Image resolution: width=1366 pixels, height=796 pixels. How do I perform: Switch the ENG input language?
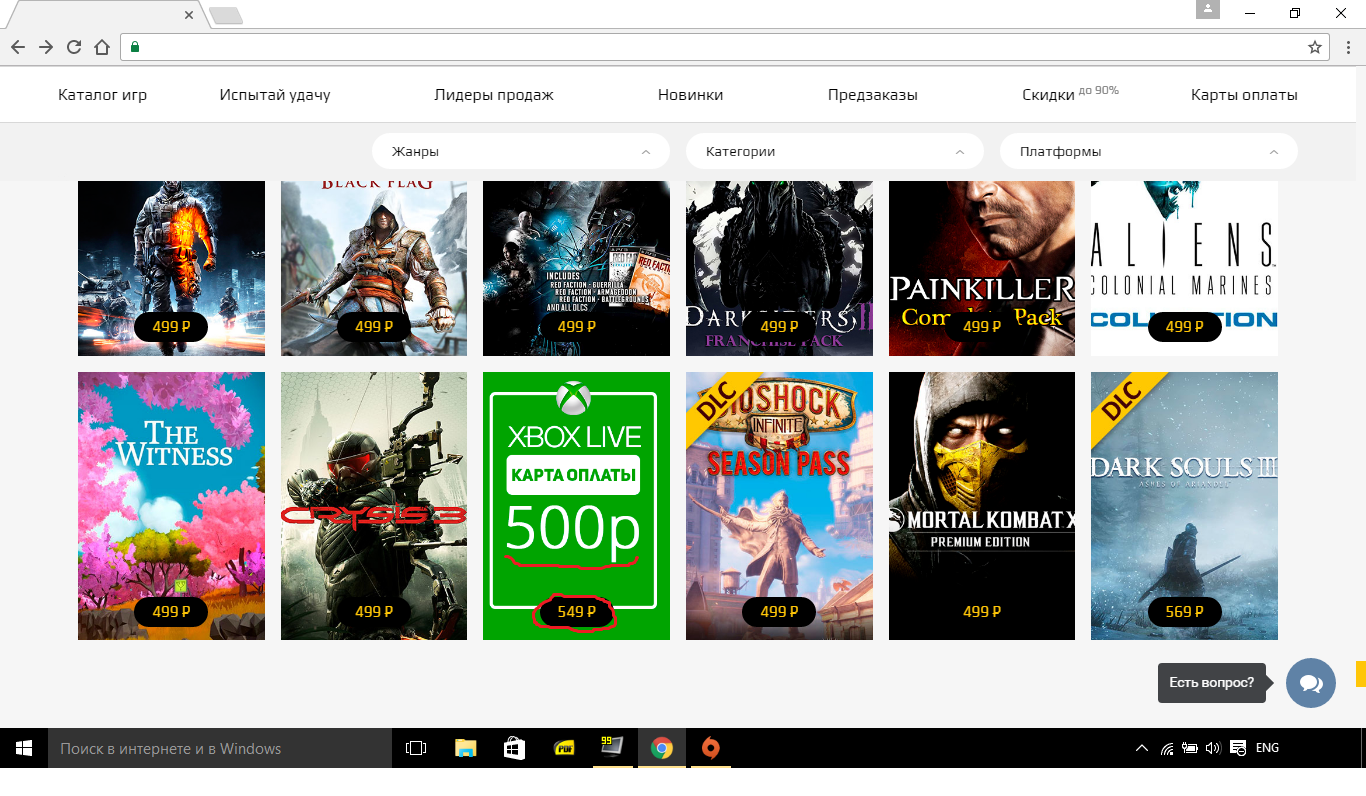(1267, 748)
